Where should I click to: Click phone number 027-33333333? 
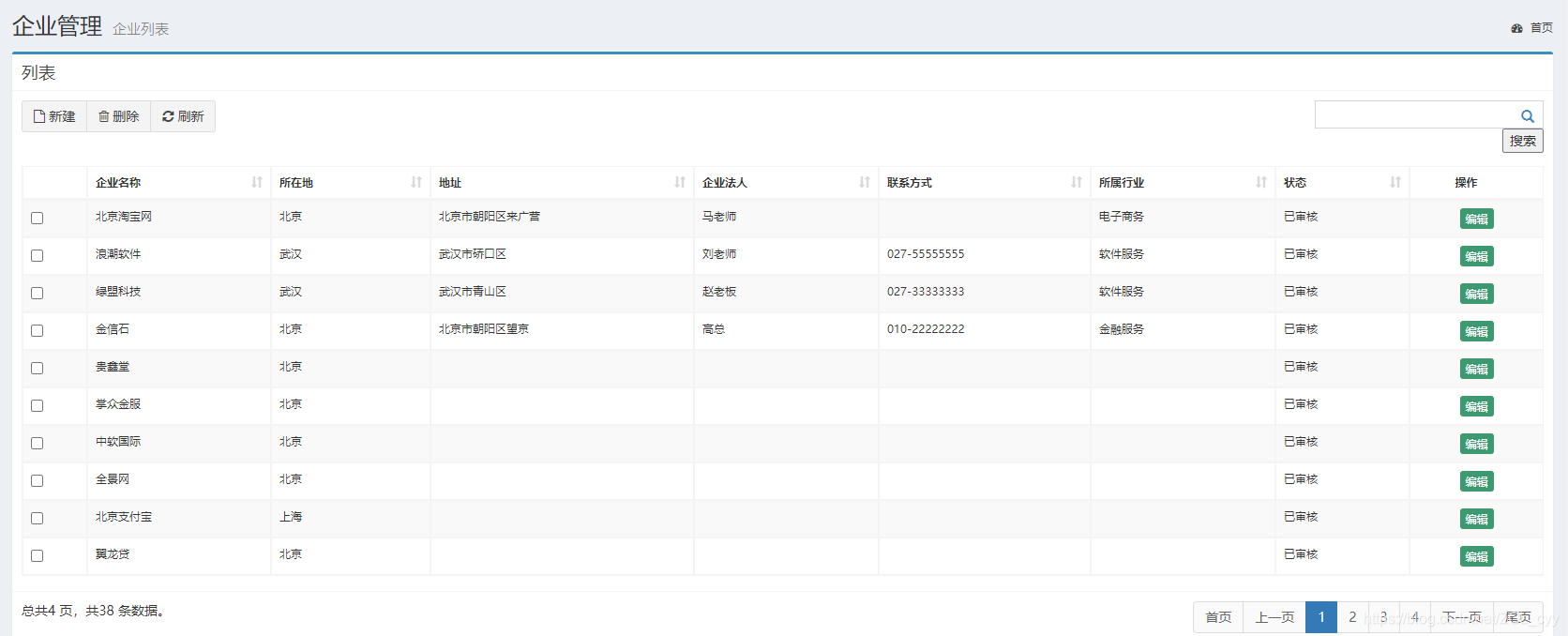pyautogui.click(x=926, y=292)
